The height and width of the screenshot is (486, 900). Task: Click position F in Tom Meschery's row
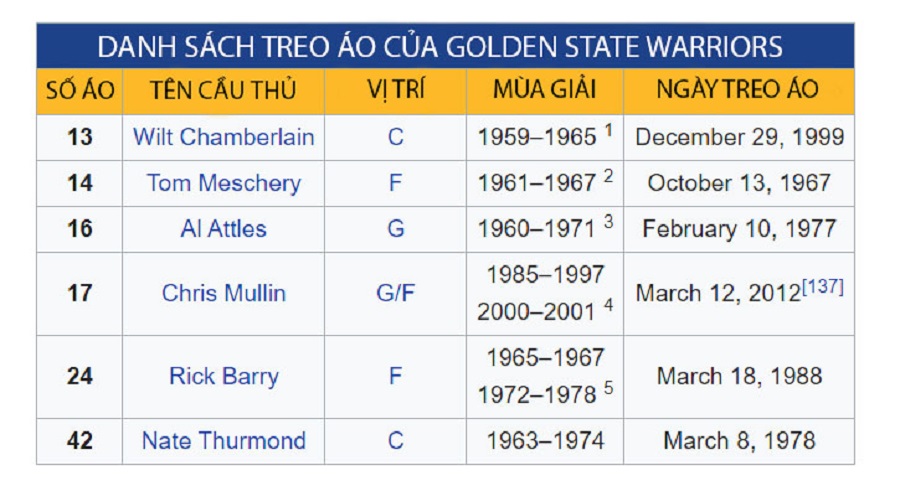point(395,183)
